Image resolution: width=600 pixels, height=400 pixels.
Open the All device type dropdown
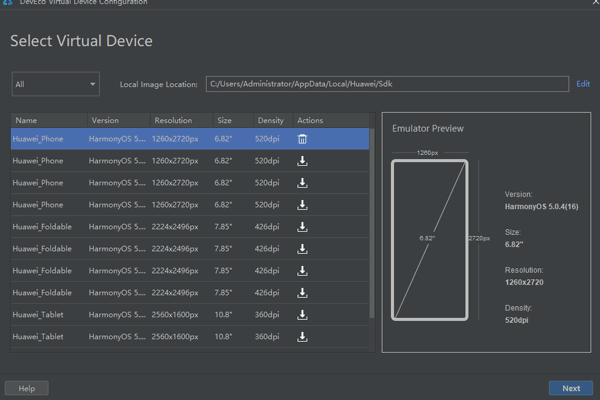tap(55, 84)
